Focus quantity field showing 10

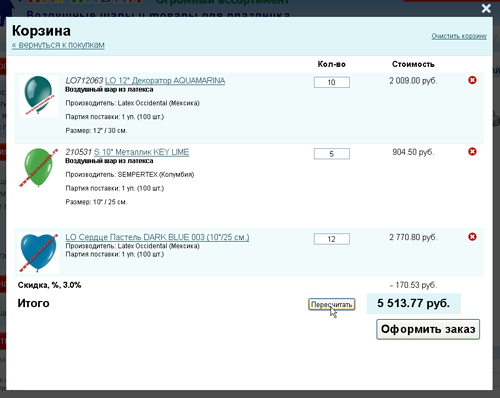point(332,82)
